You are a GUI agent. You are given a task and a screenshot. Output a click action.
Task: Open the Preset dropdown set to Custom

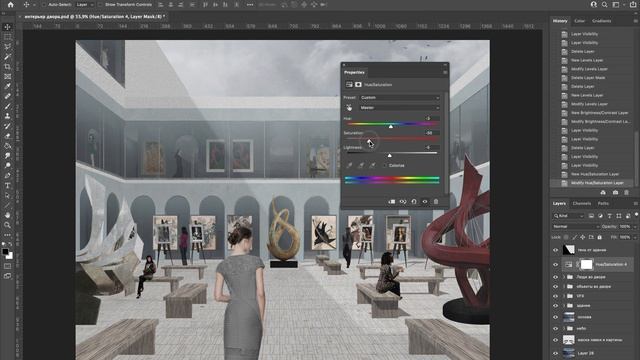[400, 98]
